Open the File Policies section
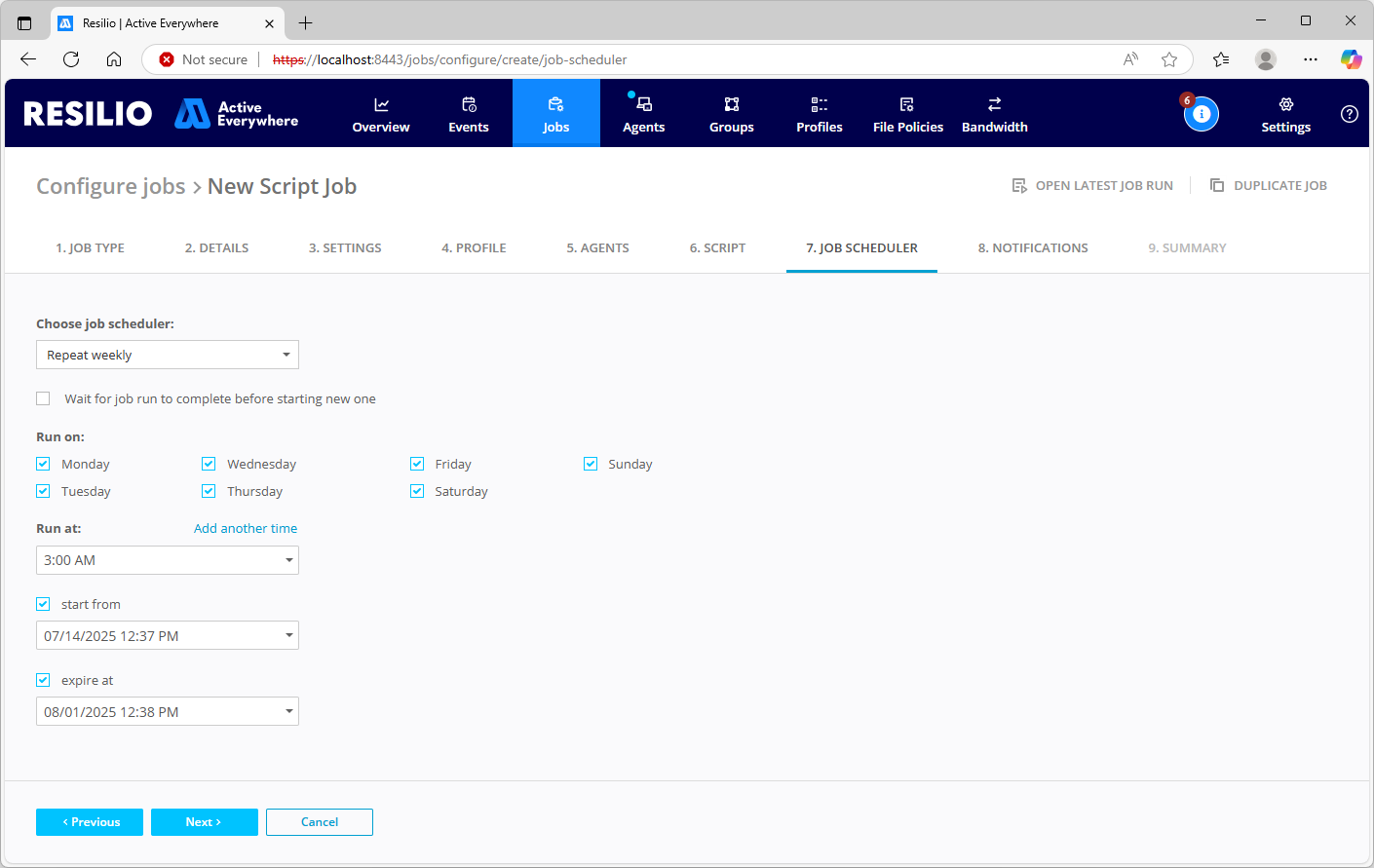The image size is (1374, 868). point(907,114)
